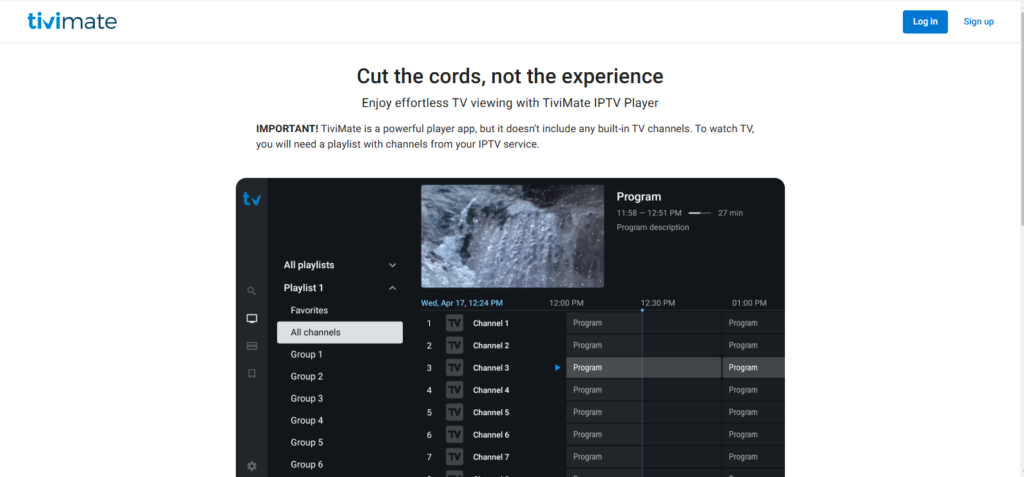Image resolution: width=1024 pixels, height=477 pixels.
Task: Expand the All playlists chevron
Action: click(392, 265)
